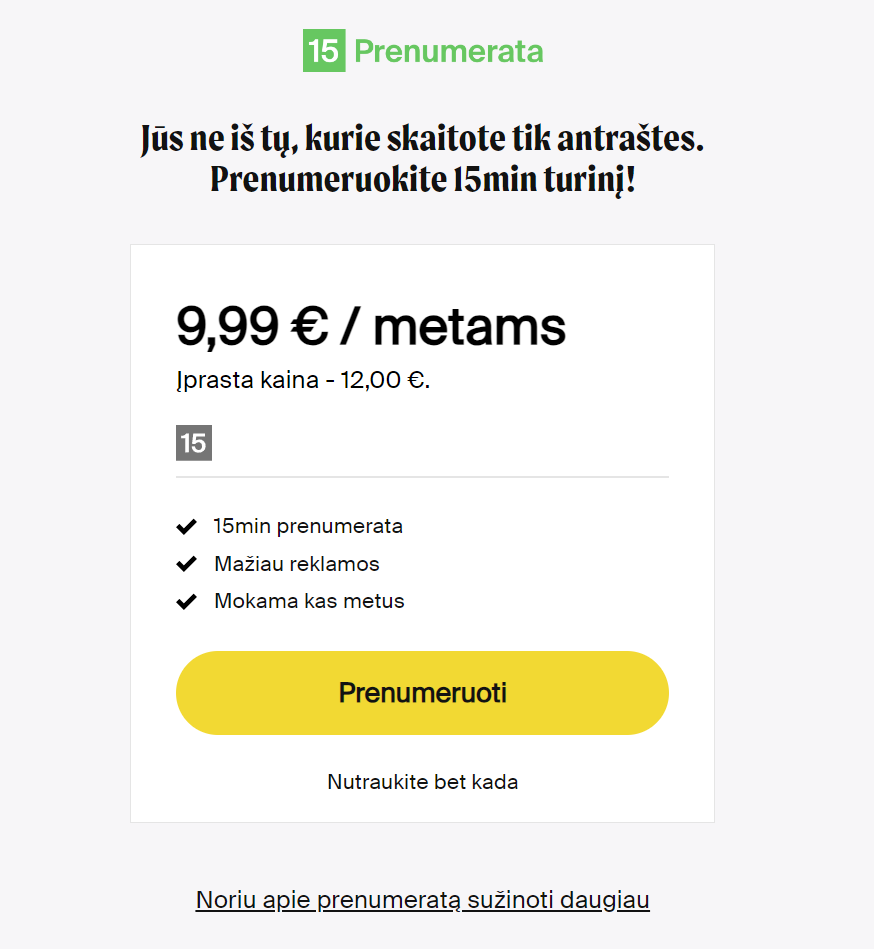This screenshot has height=949, width=874.
Task: Select the 15min prenumerata feature text
Action: pos(308,527)
